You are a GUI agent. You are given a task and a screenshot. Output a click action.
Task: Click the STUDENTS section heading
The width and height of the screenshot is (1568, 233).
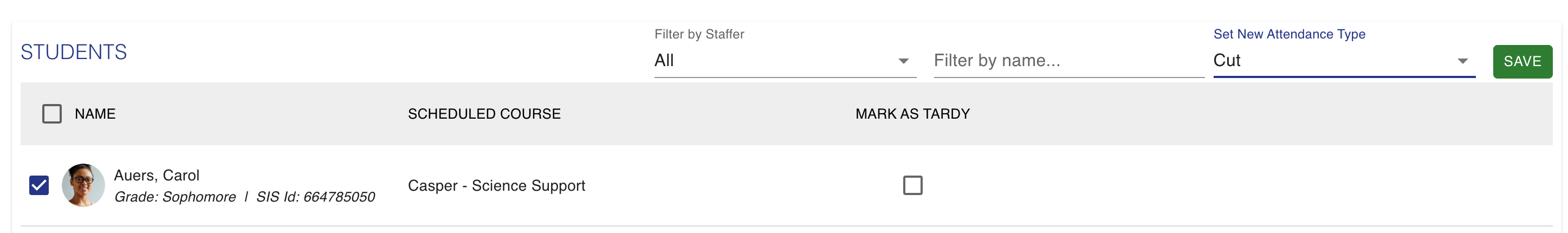pyautogui.click(x=74, y=53)
